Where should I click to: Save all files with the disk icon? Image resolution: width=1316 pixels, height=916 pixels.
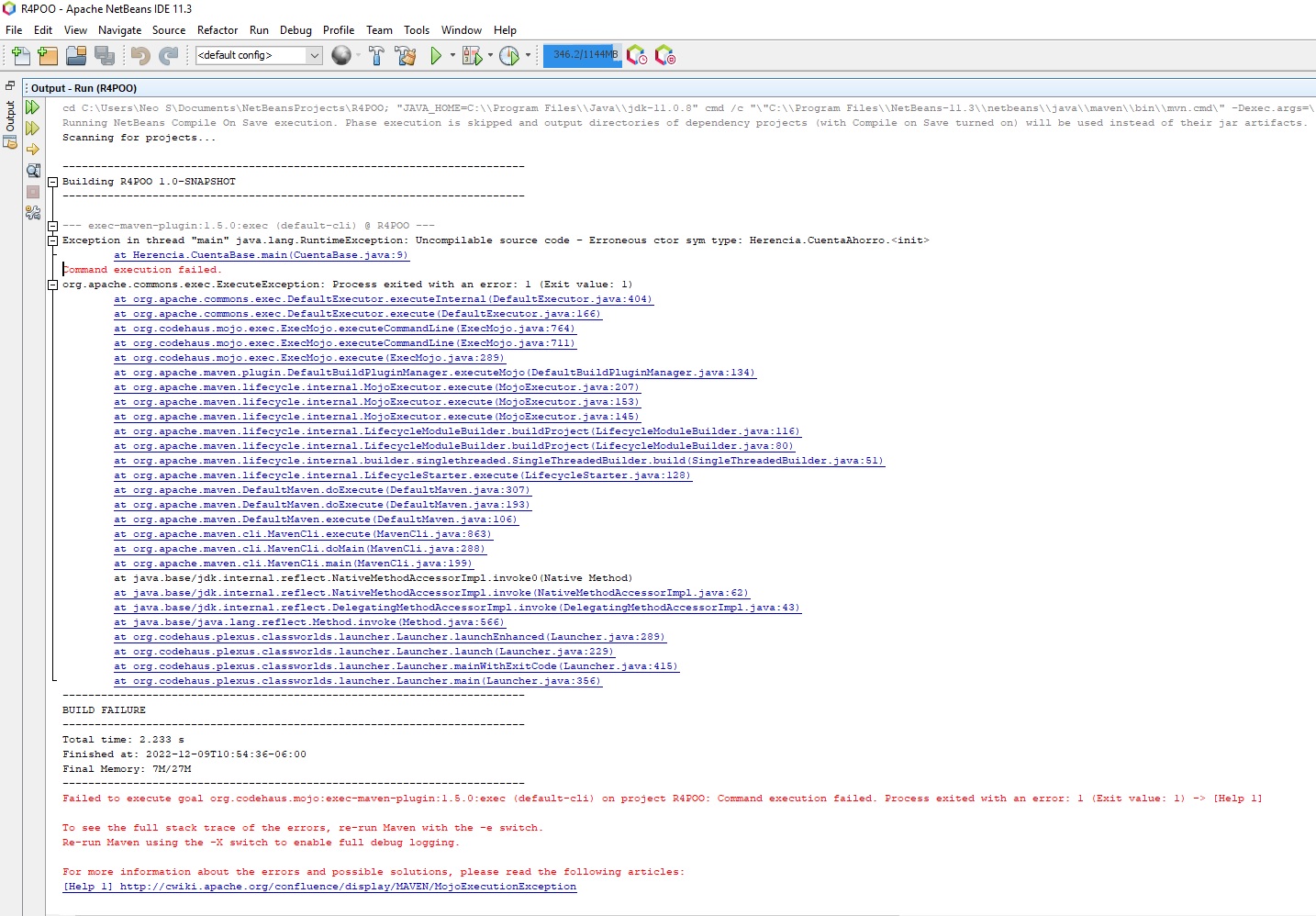click(105, 56)
